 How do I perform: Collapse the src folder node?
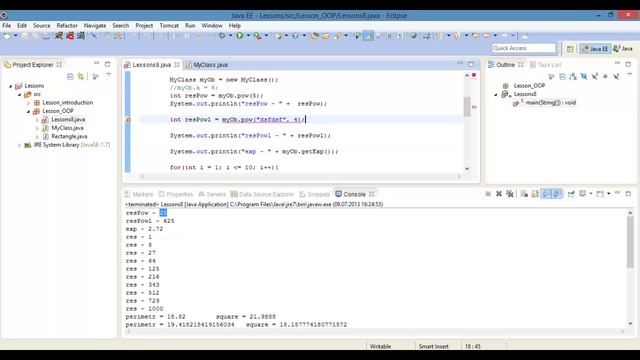[20, 94]
